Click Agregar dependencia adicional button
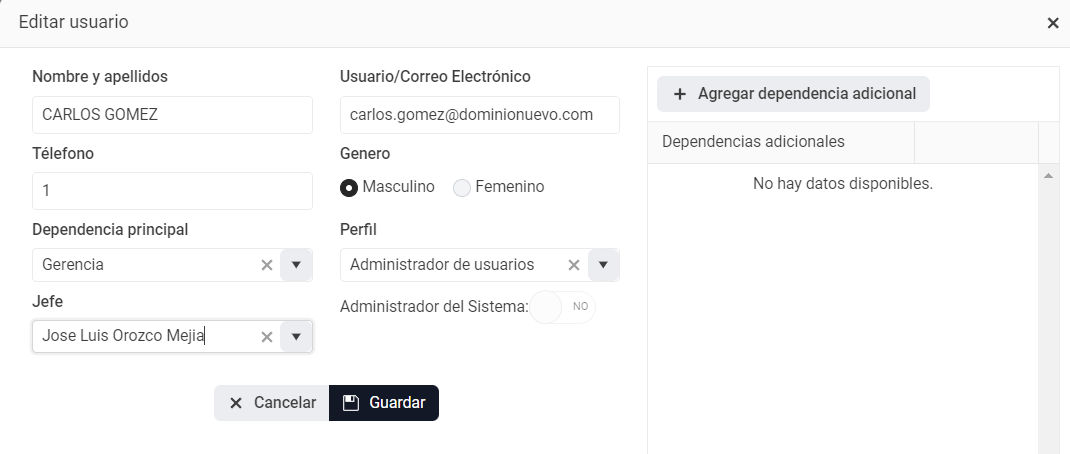 [794, 94]
